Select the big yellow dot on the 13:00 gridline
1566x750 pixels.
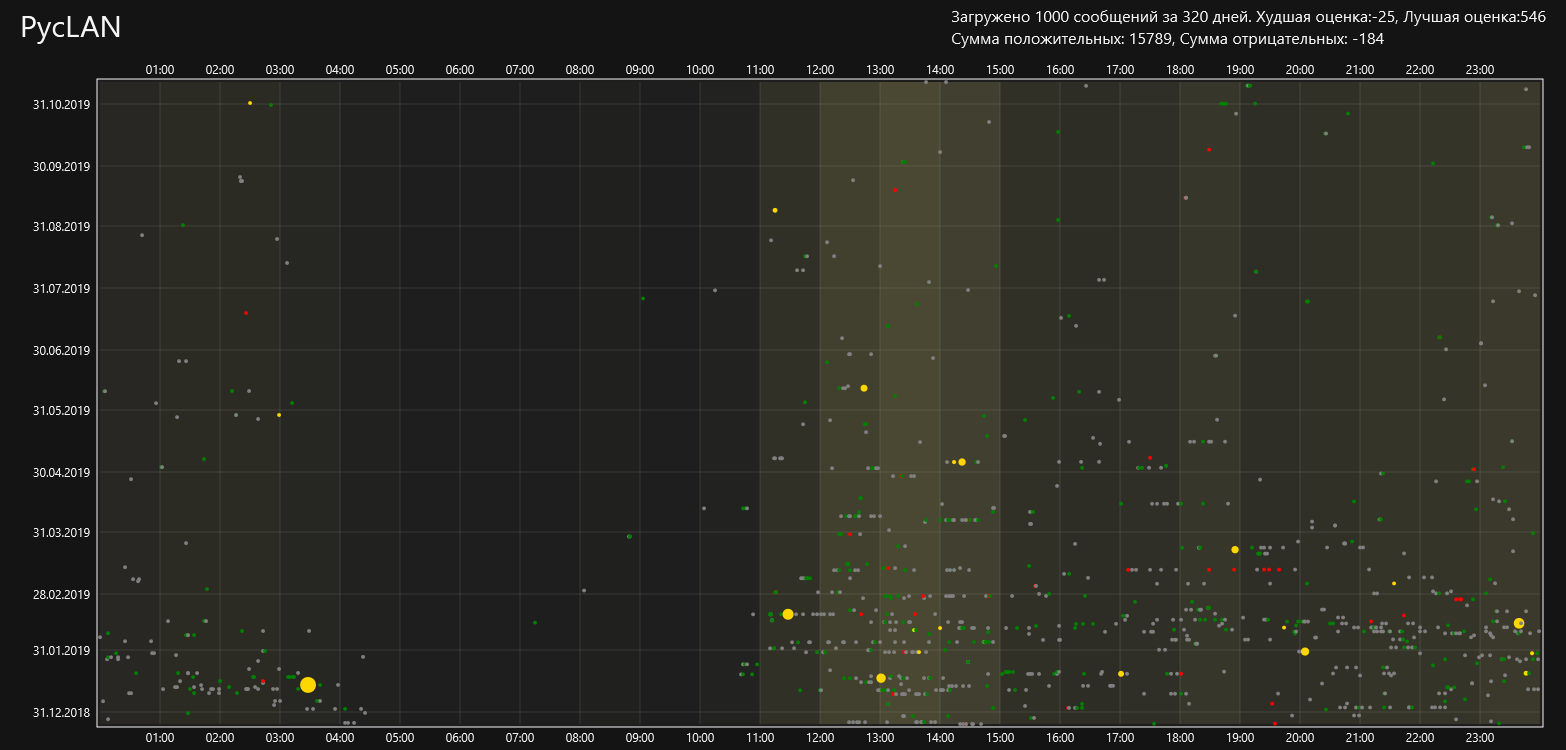coord(881,678)
